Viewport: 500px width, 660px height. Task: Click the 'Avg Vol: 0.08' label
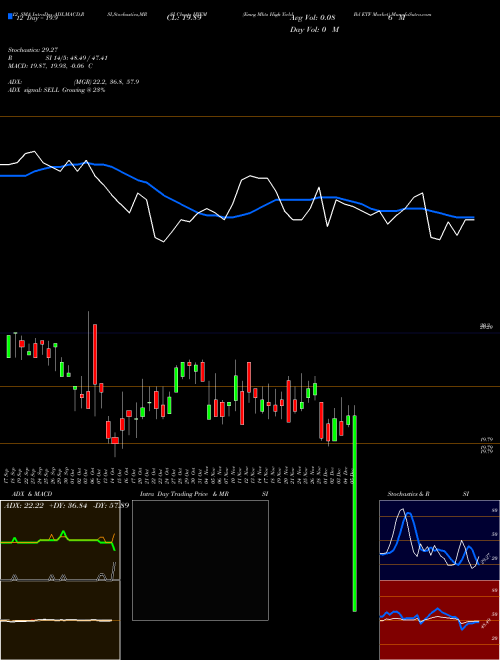click(x=312, y=18)
